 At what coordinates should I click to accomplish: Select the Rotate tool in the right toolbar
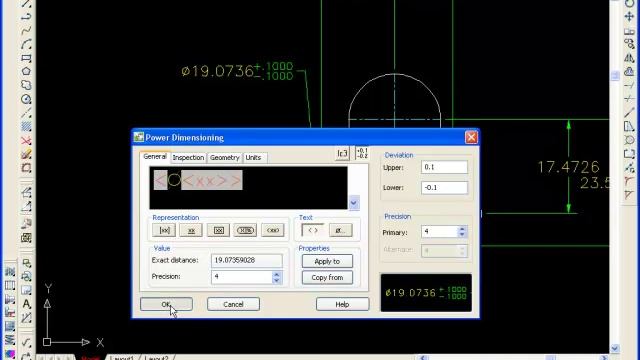pos(629,3)
